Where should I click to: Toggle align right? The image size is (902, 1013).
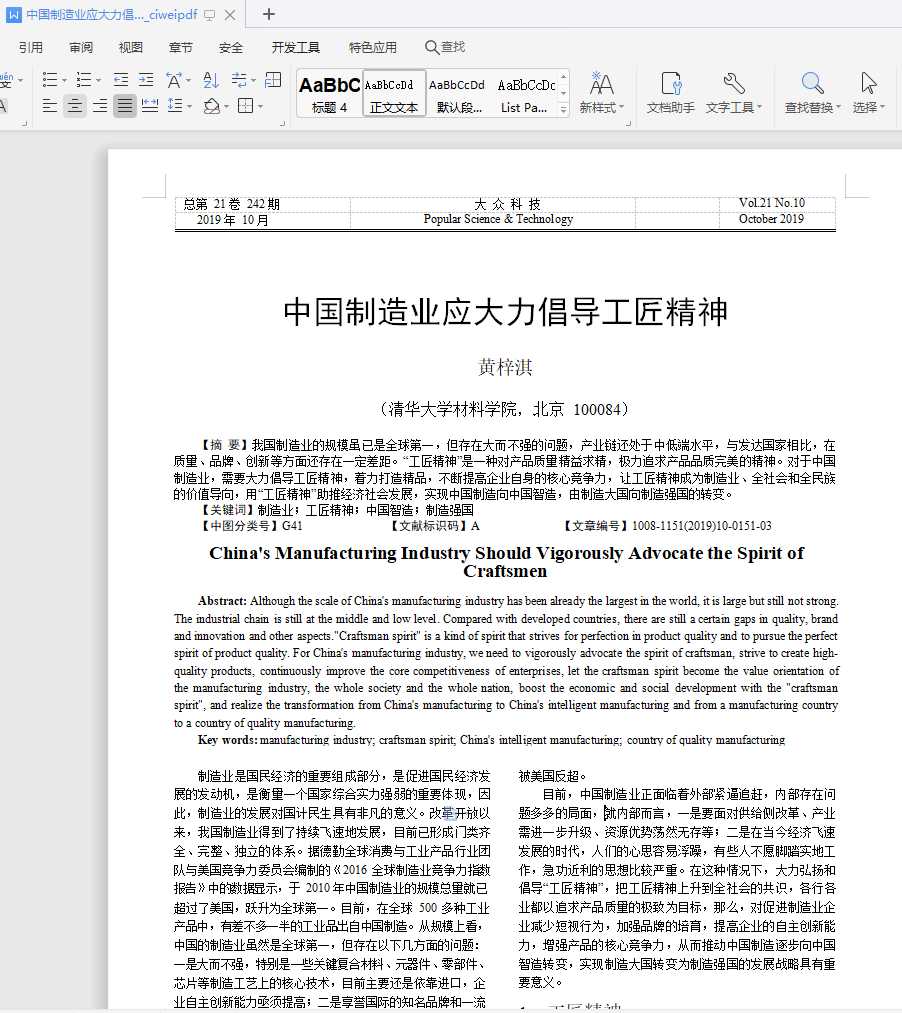(100, 105)
